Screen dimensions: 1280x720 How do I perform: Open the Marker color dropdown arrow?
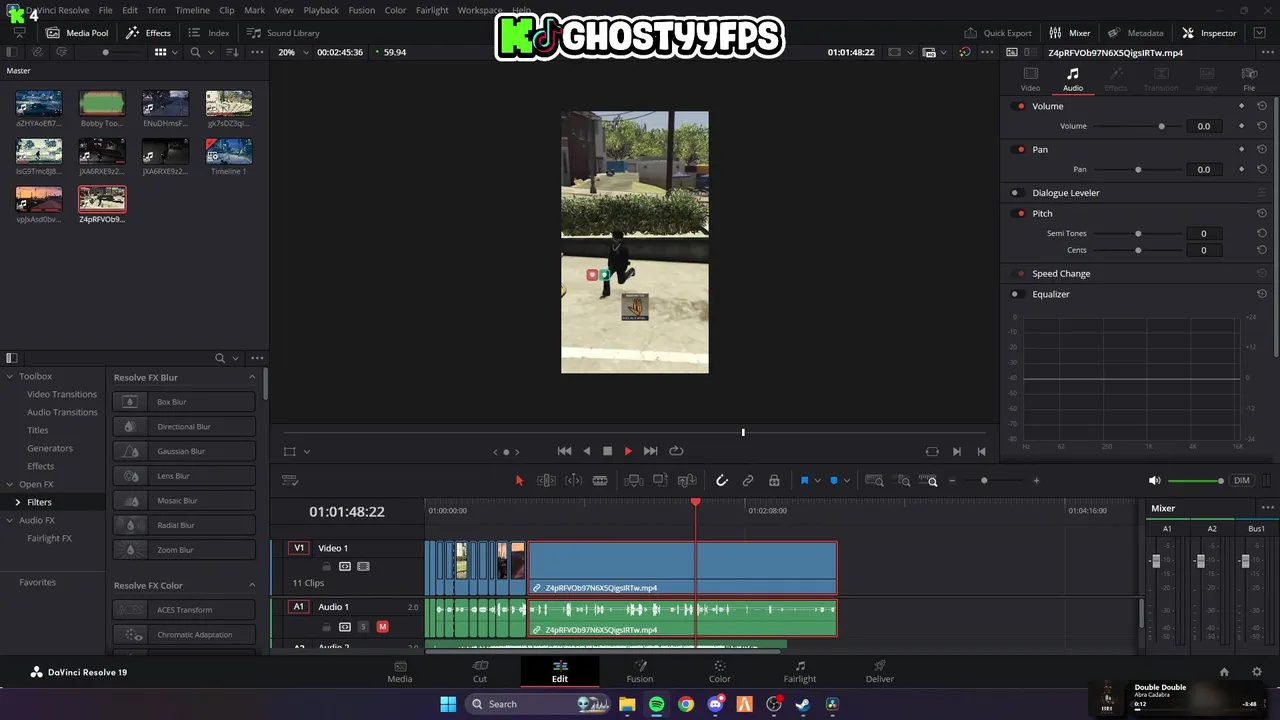pyautogui.click(x=846, y=481)
